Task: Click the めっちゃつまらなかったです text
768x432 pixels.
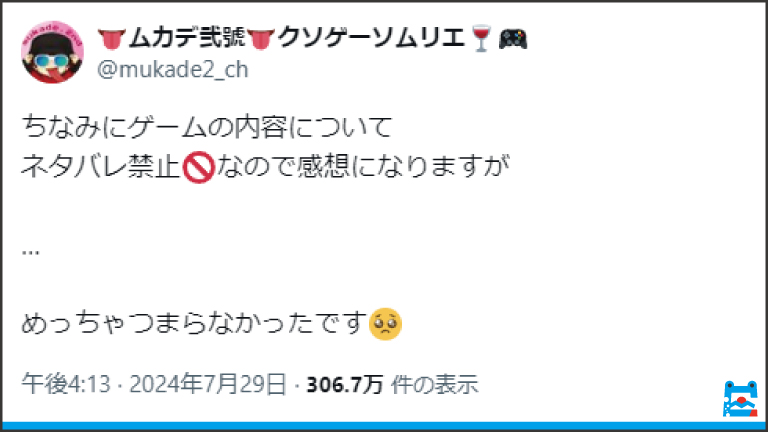Action: click(194, 323)
